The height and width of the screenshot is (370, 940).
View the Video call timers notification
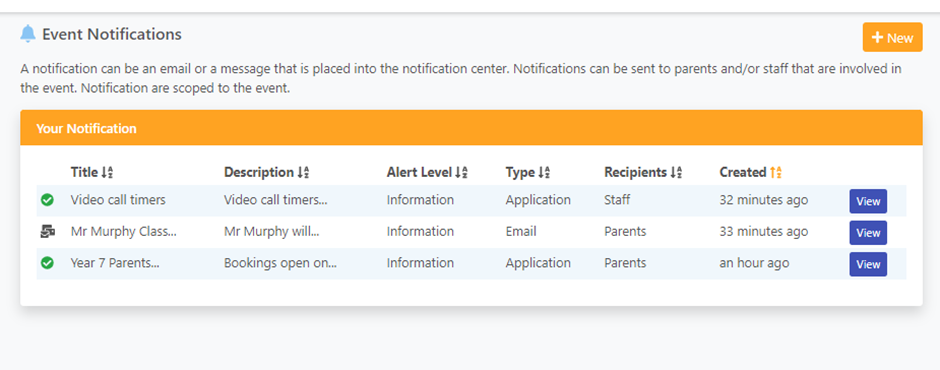tap(868, 201)
